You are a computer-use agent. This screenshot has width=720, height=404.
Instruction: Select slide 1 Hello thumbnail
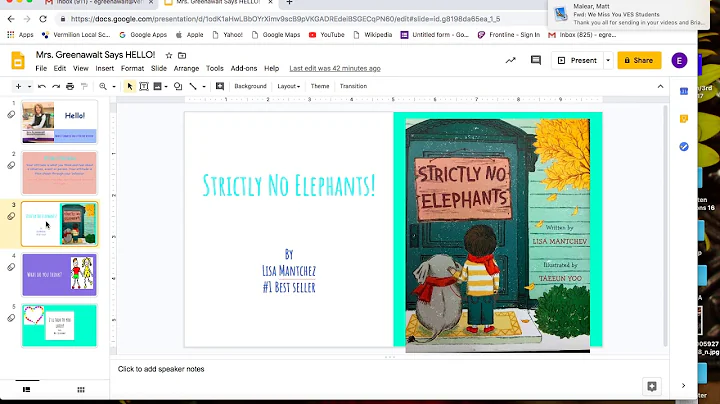tap(59, 122)
